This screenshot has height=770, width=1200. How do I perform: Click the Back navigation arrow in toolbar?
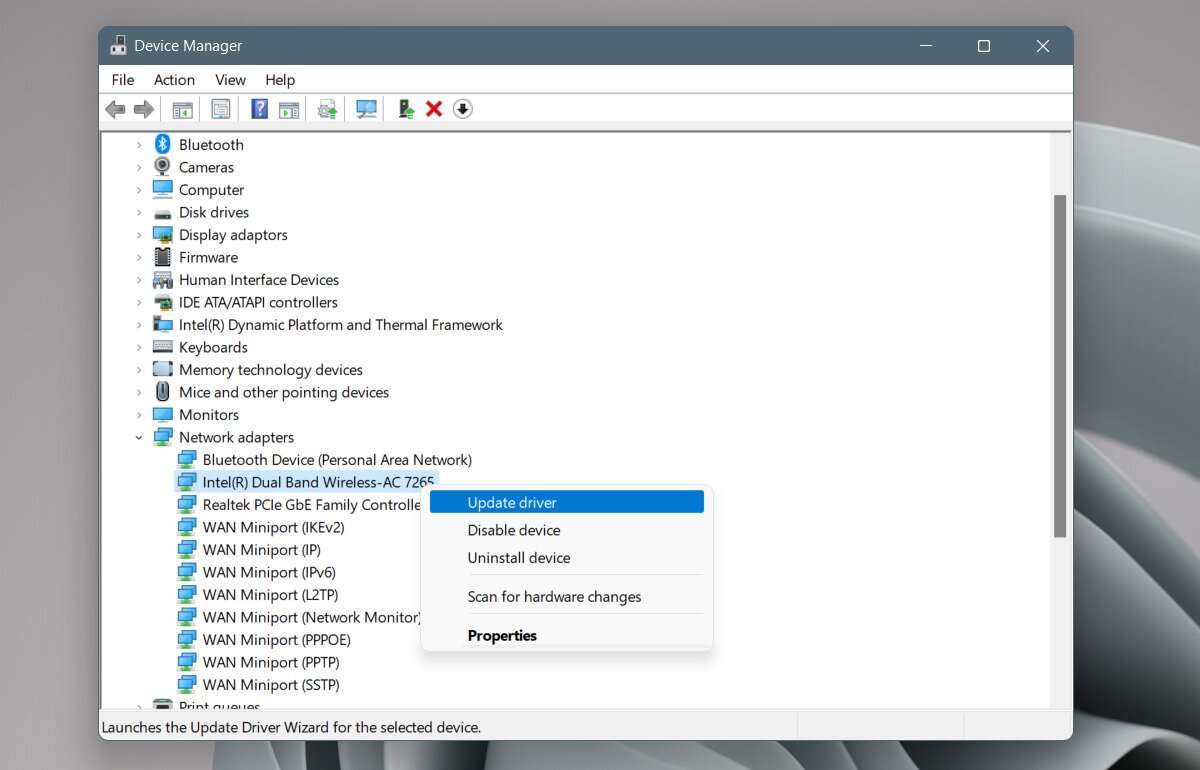click(115, 108)
